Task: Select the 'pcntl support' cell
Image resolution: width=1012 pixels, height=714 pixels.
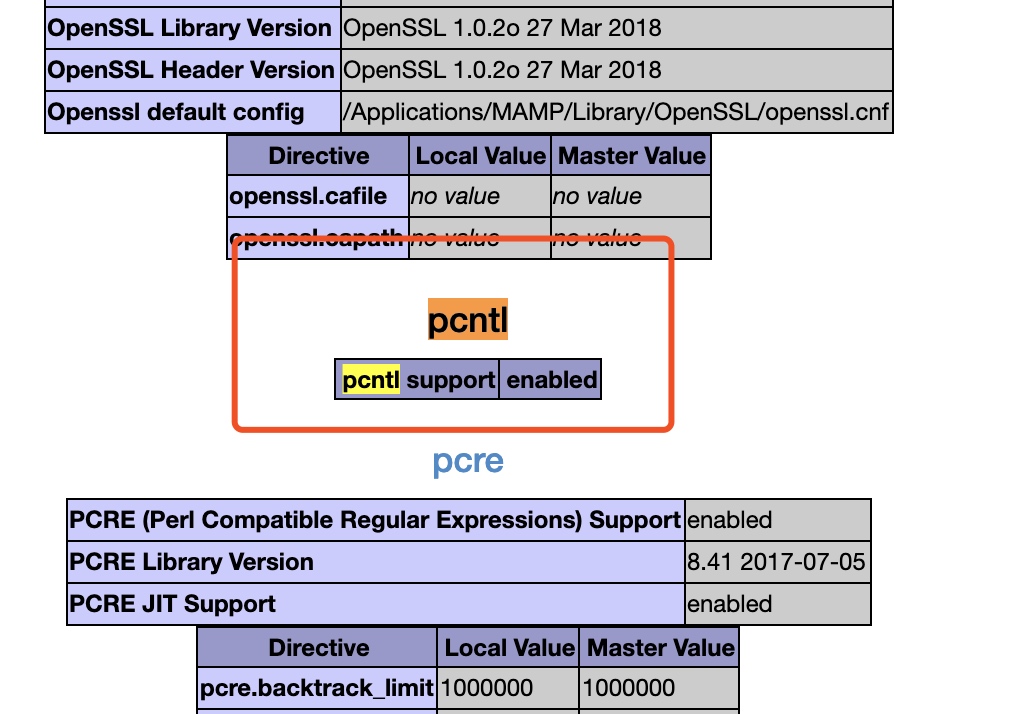Action: (x=417, y=380)
